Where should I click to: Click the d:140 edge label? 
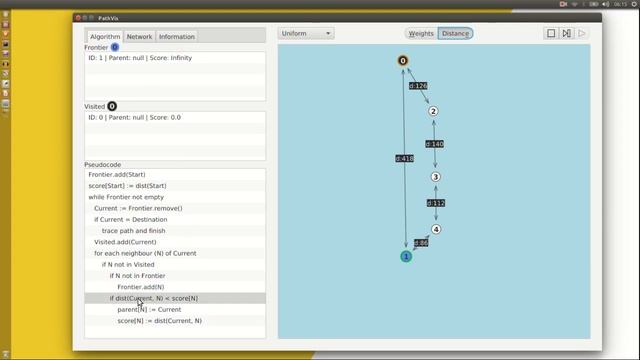tap(434, 144)
